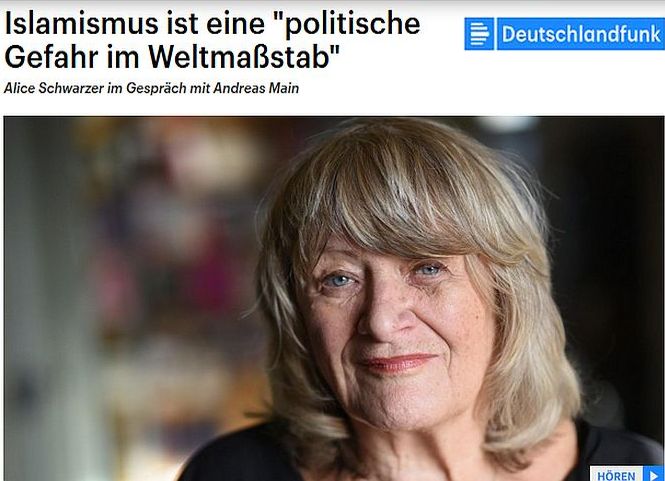Click "im Gespräch mit" in the subtitle
Viewport: 665px width, 481px height.
point(158,88)
